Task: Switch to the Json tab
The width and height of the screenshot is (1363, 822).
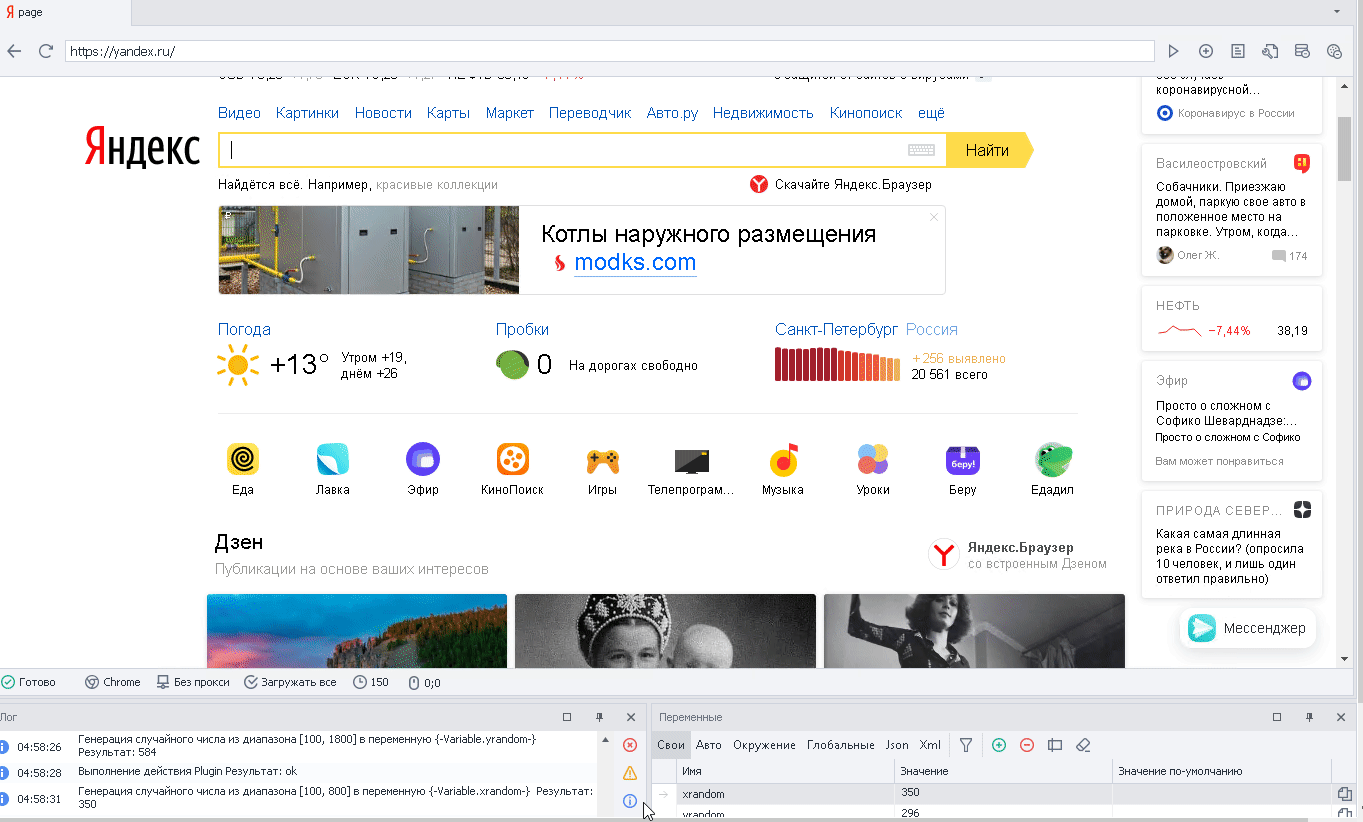Action: pos(897,745)
